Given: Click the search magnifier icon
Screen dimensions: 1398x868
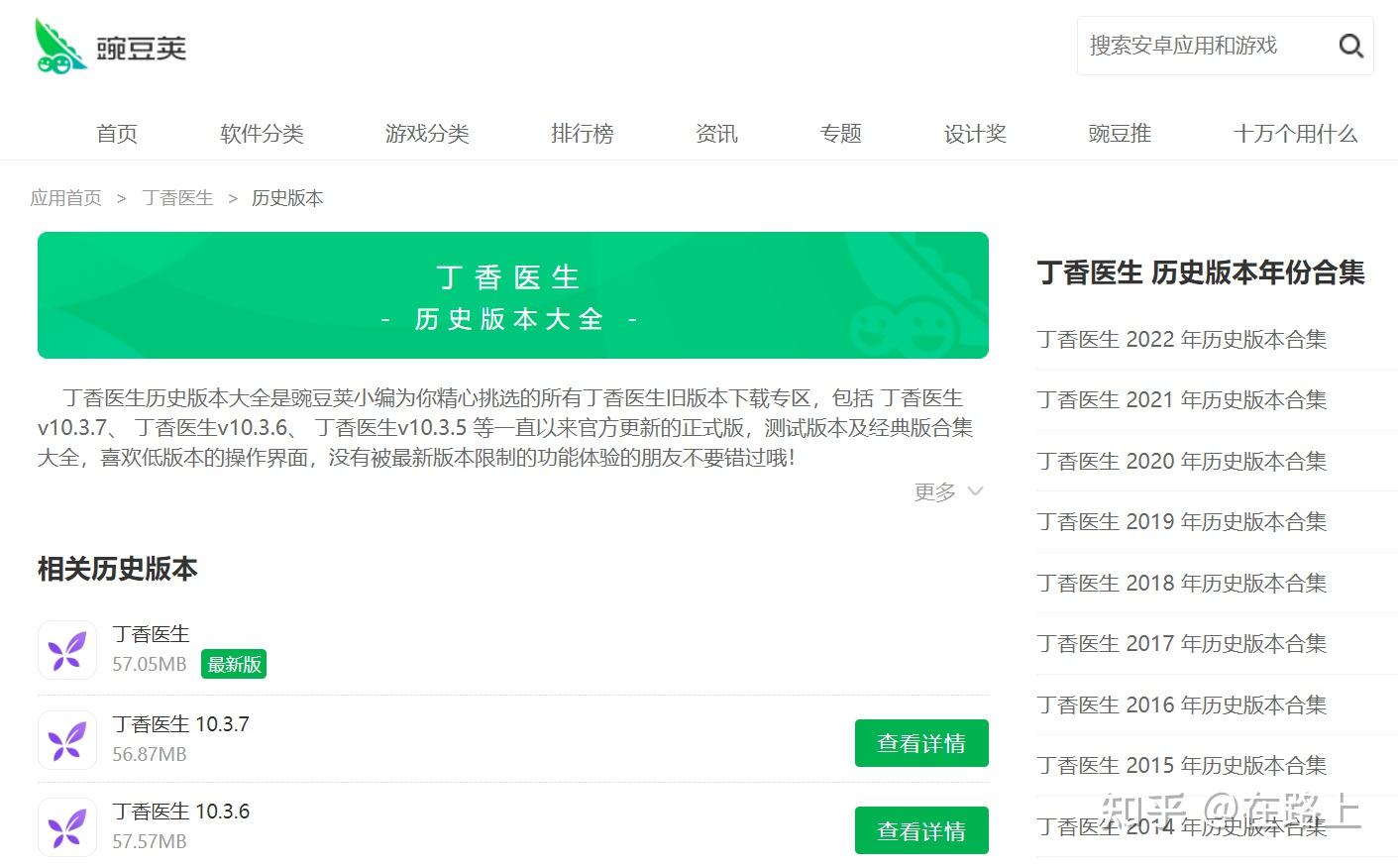Looking at the screenshot, I should pyautogui.click(x=1350, y=46).
